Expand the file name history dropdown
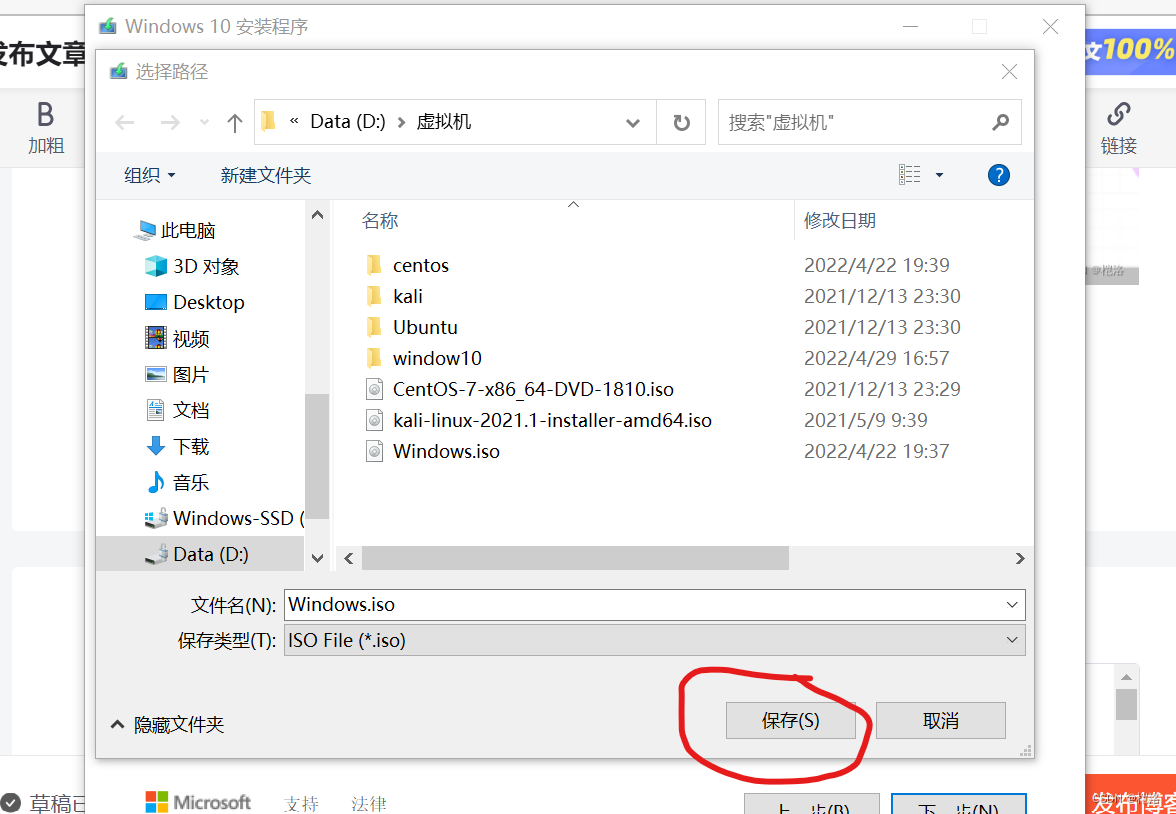 tap(1013, 604)
